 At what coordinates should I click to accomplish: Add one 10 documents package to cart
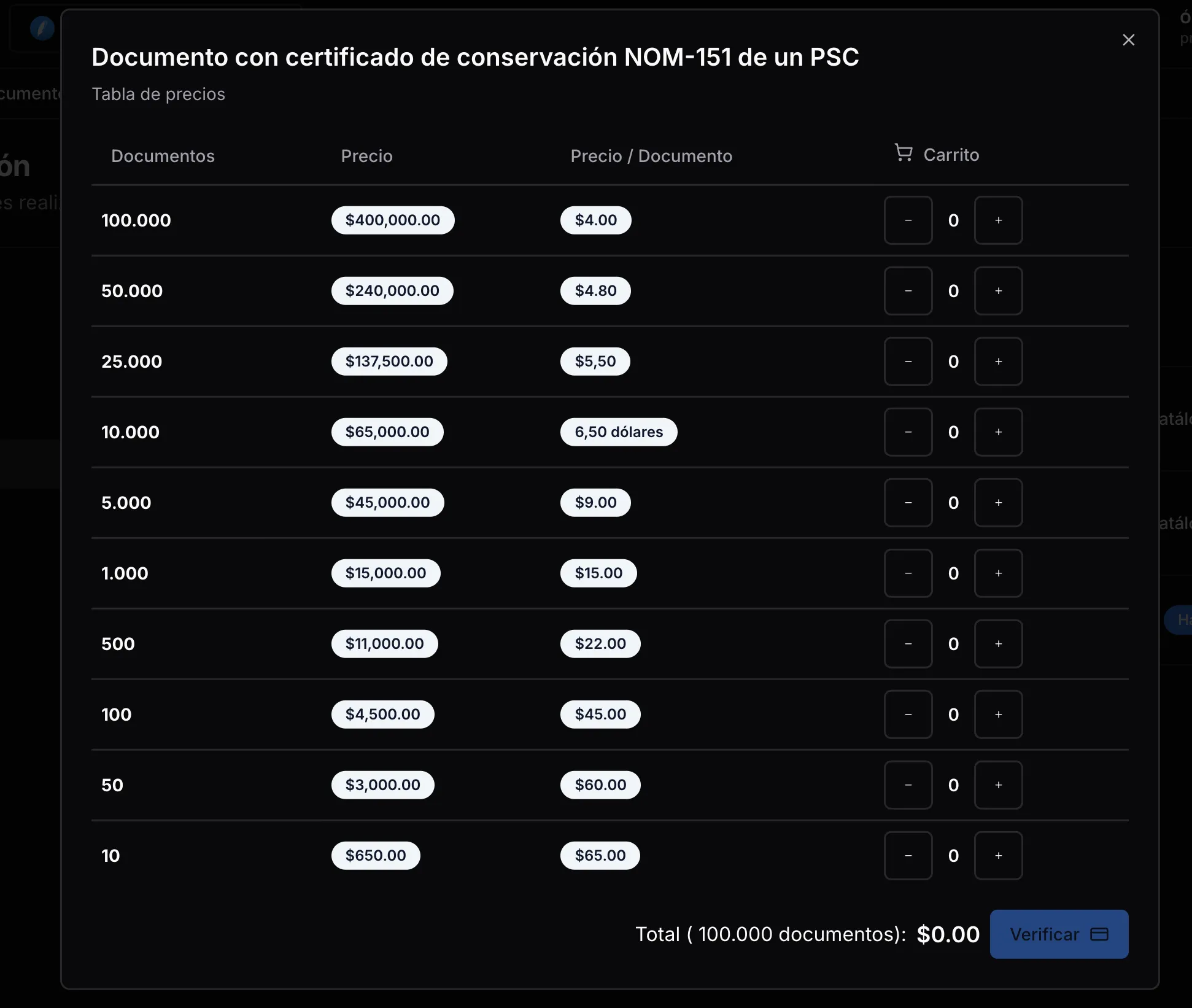(998, 856)
